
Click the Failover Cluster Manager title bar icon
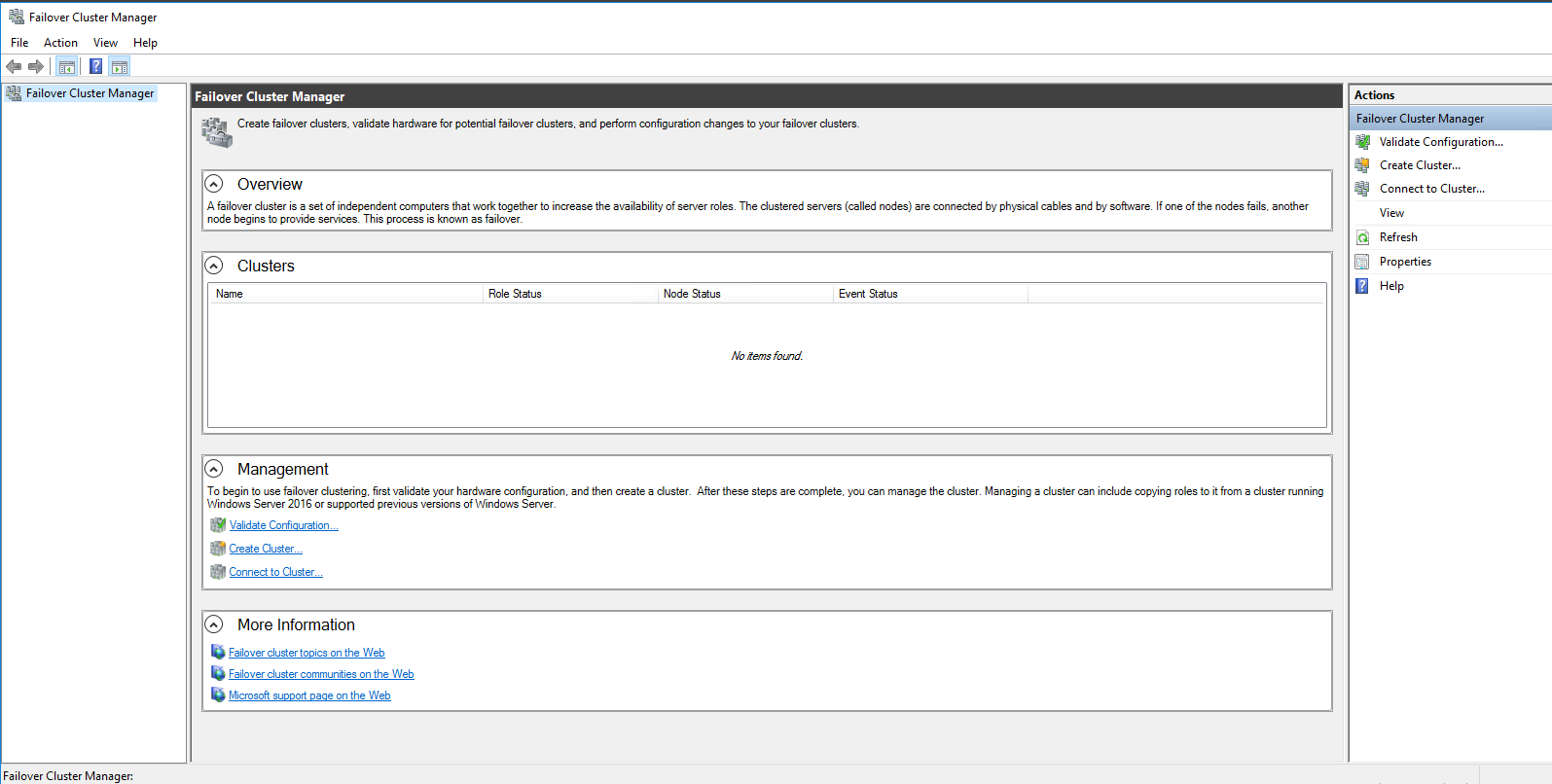click(16, 17)
